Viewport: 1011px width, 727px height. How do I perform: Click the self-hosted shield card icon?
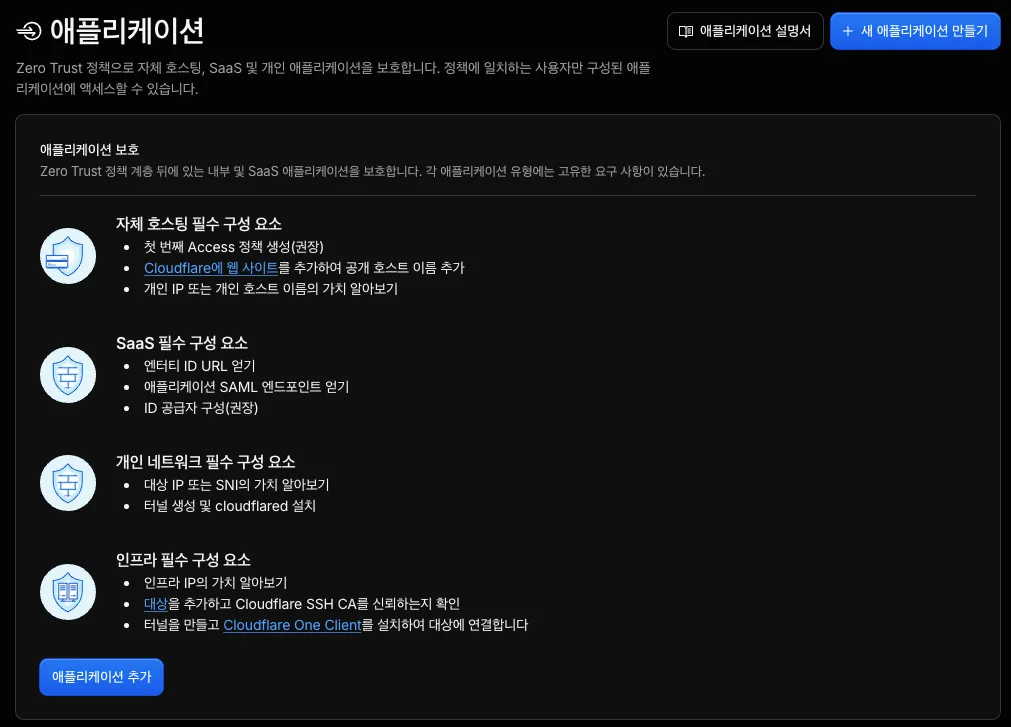coord(68,256)
